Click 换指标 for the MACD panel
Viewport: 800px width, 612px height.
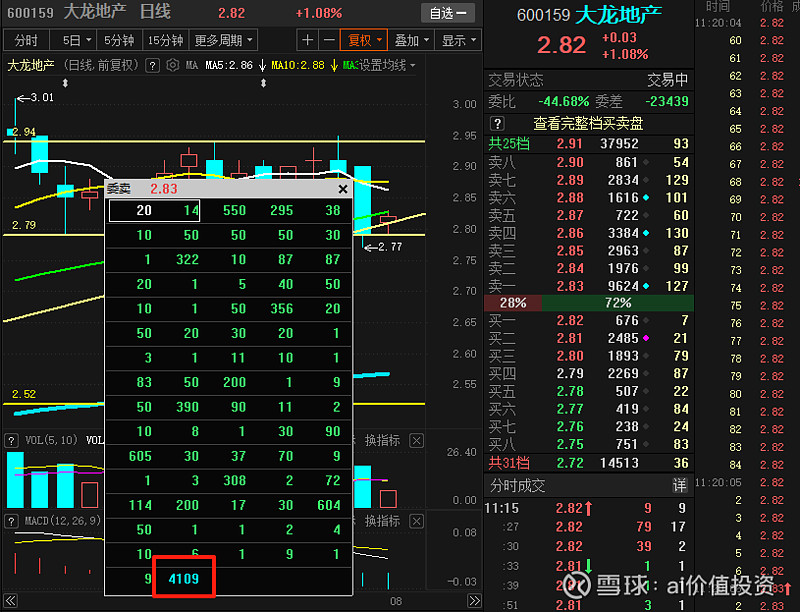(x=382, y=521)
